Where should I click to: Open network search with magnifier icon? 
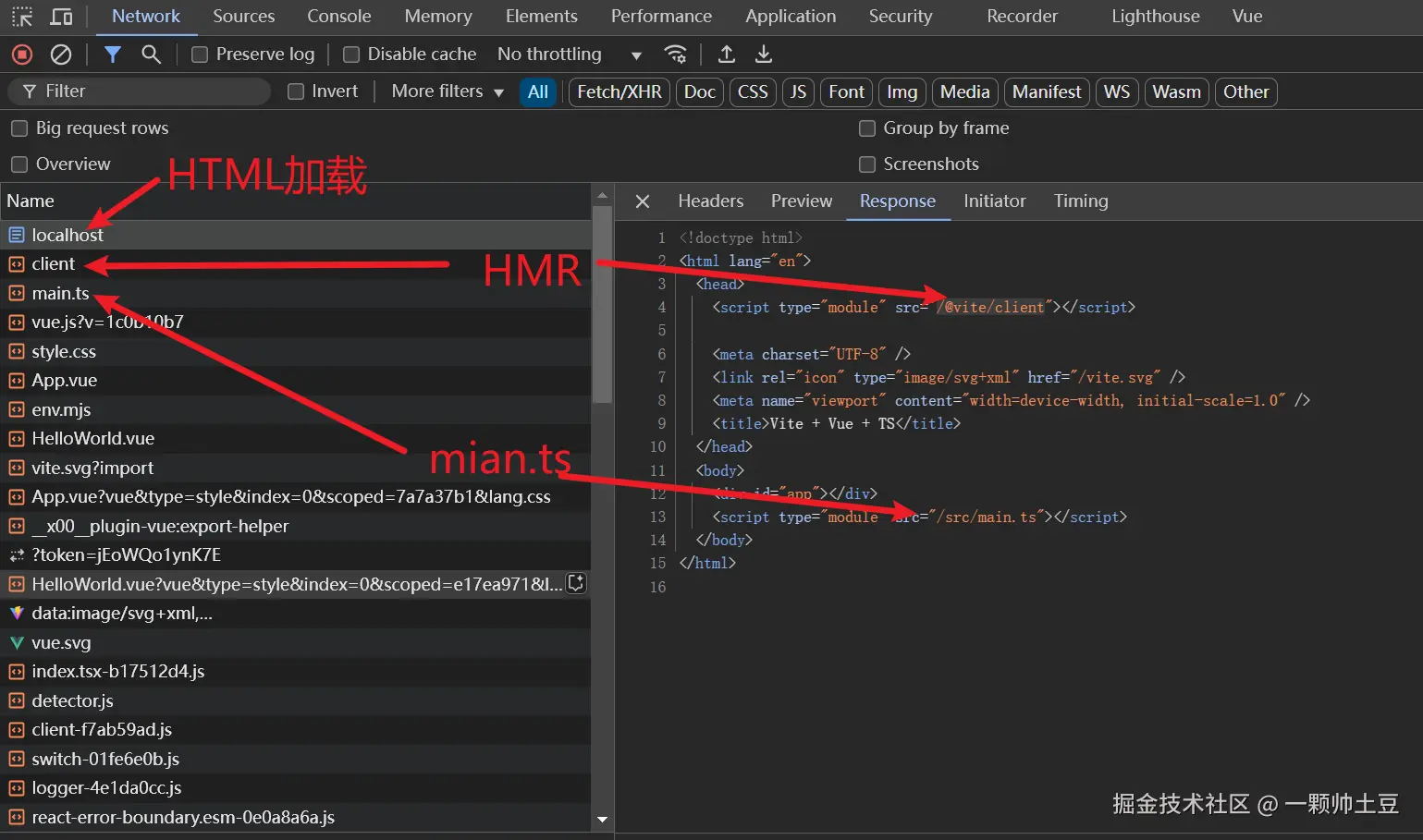[x=152, y=55]
